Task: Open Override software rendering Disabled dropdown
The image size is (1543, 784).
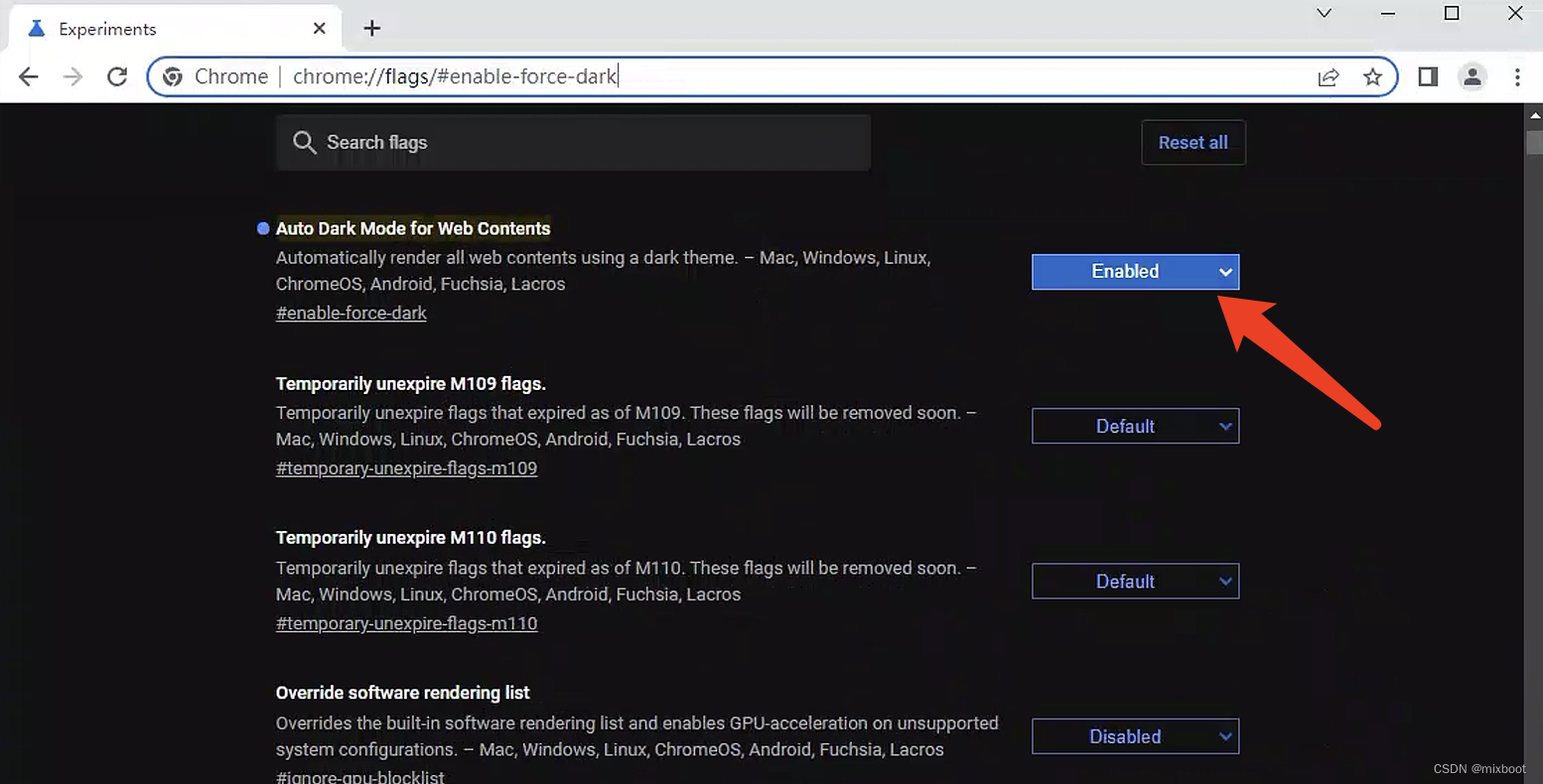Action: [1135, 736]
